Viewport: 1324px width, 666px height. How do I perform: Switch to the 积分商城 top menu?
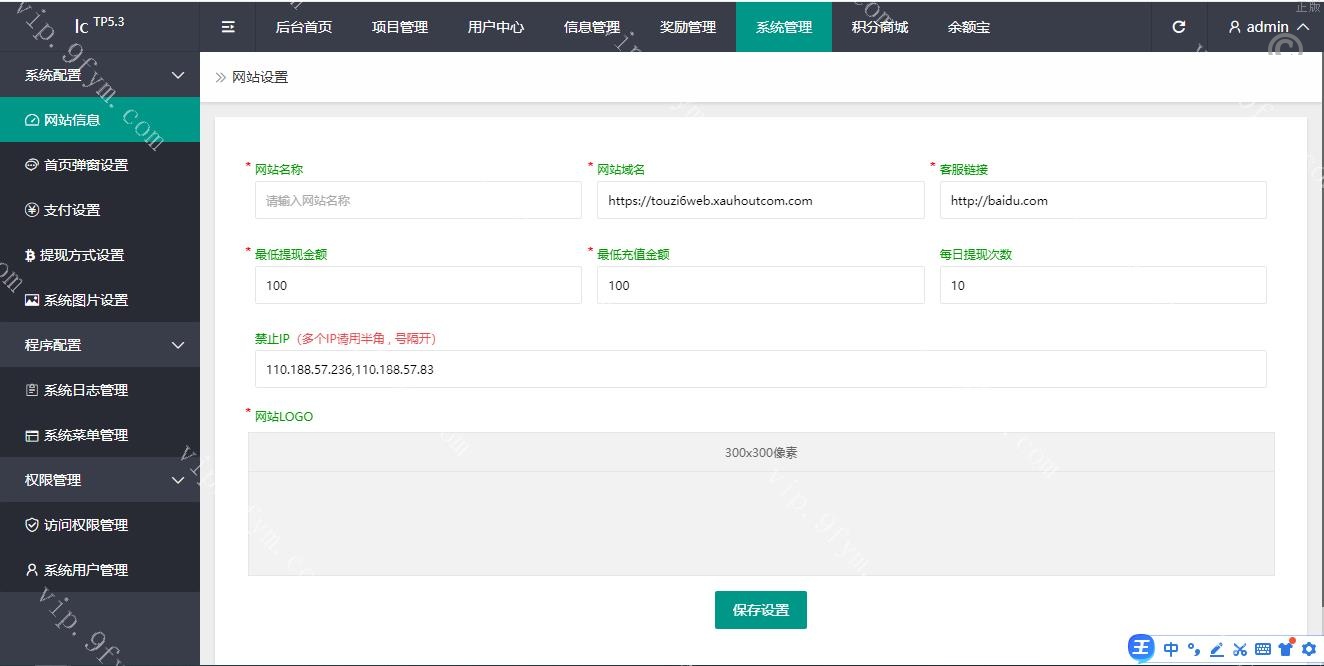pyautogui.click(x=880, y=27)
